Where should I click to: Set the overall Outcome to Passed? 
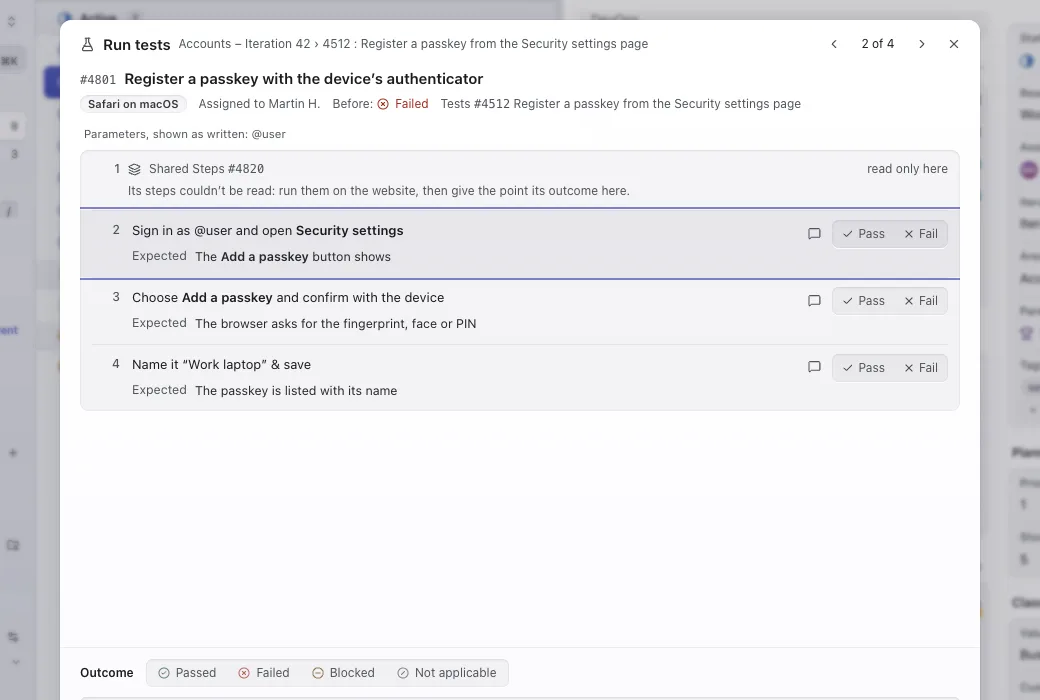click(187, 673)
